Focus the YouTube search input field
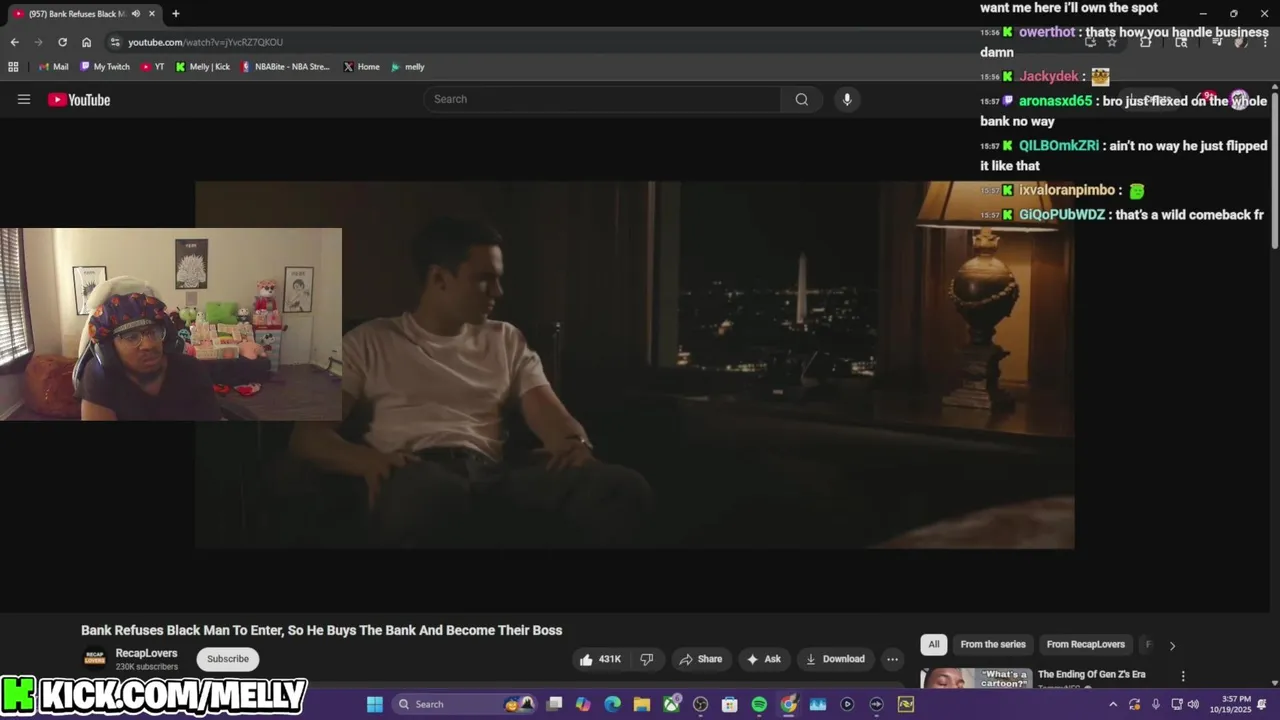The width and height of the screenshot is (1280, 720). point(603,99)
